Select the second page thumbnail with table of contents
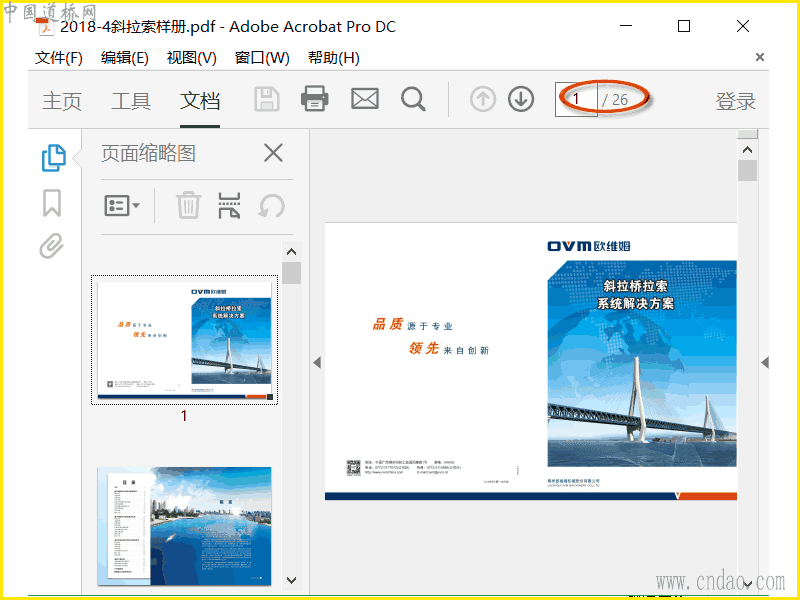The width and height of the screenshot is (800, 600). tap(185, 526)
